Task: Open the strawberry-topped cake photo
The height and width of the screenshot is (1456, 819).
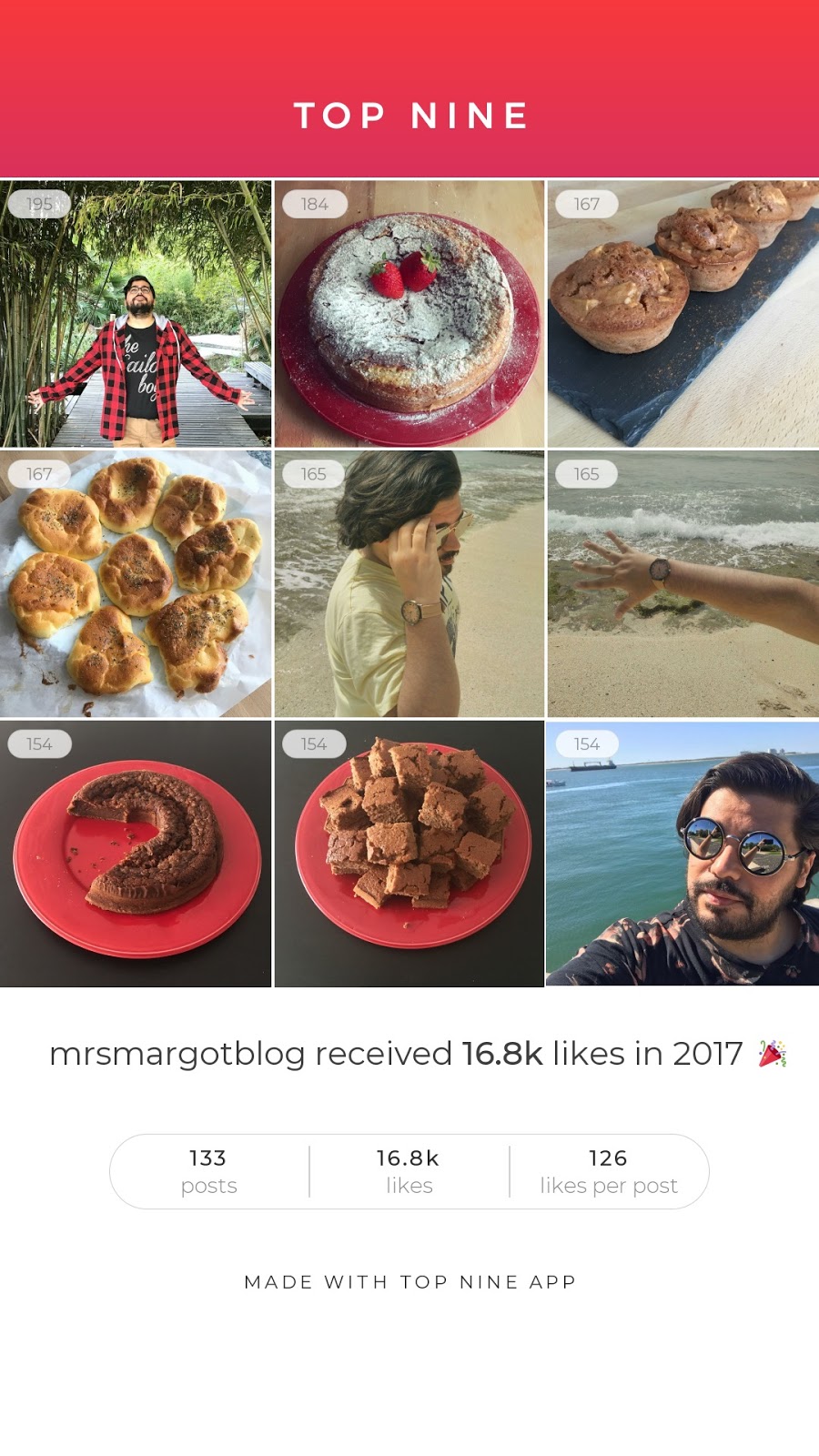Action: pos(409,313)
